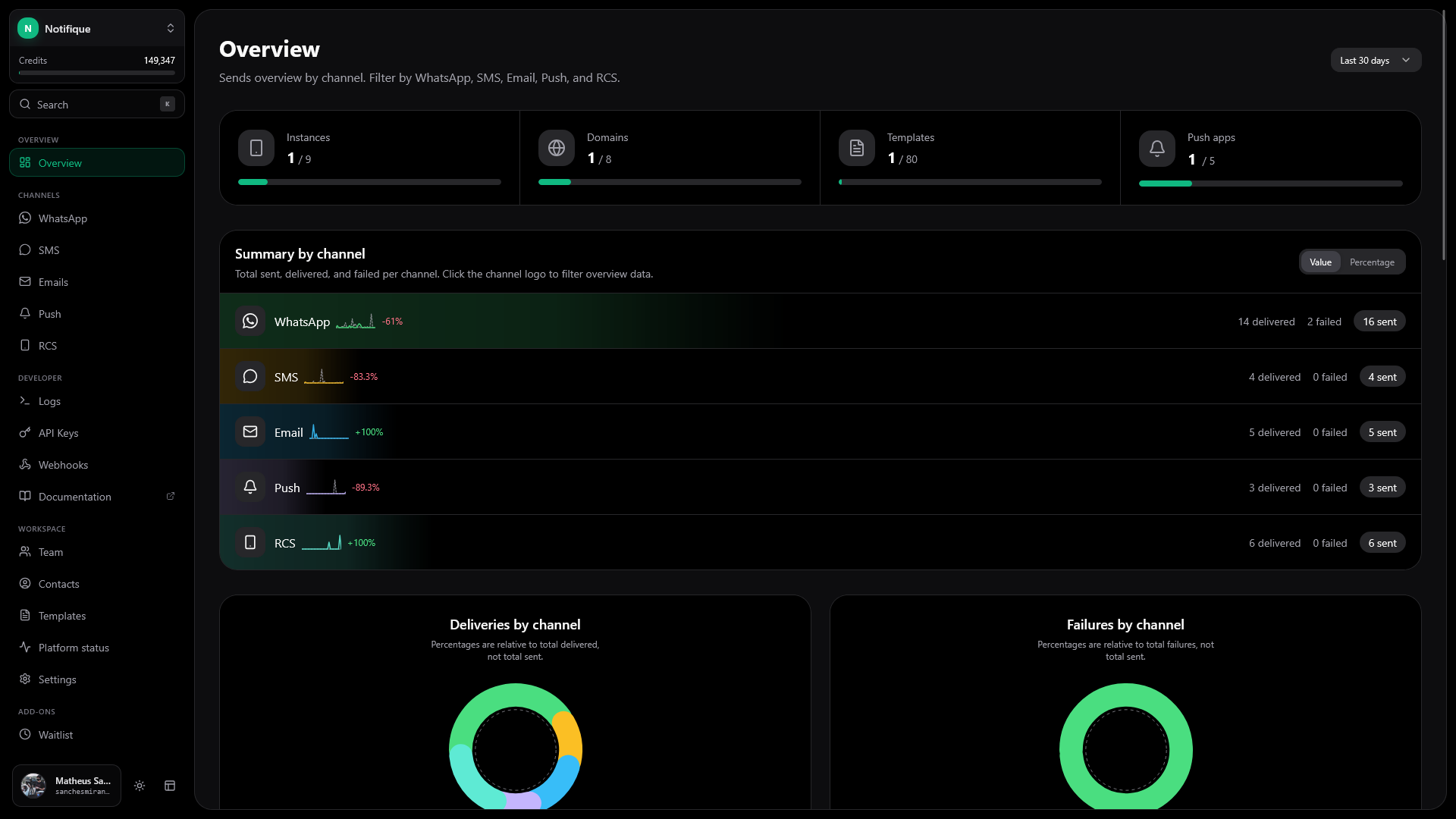Click the SMS channel logo in summary
The height and width of the screenshot is (819, 1456).
click(x=250, y=377)
